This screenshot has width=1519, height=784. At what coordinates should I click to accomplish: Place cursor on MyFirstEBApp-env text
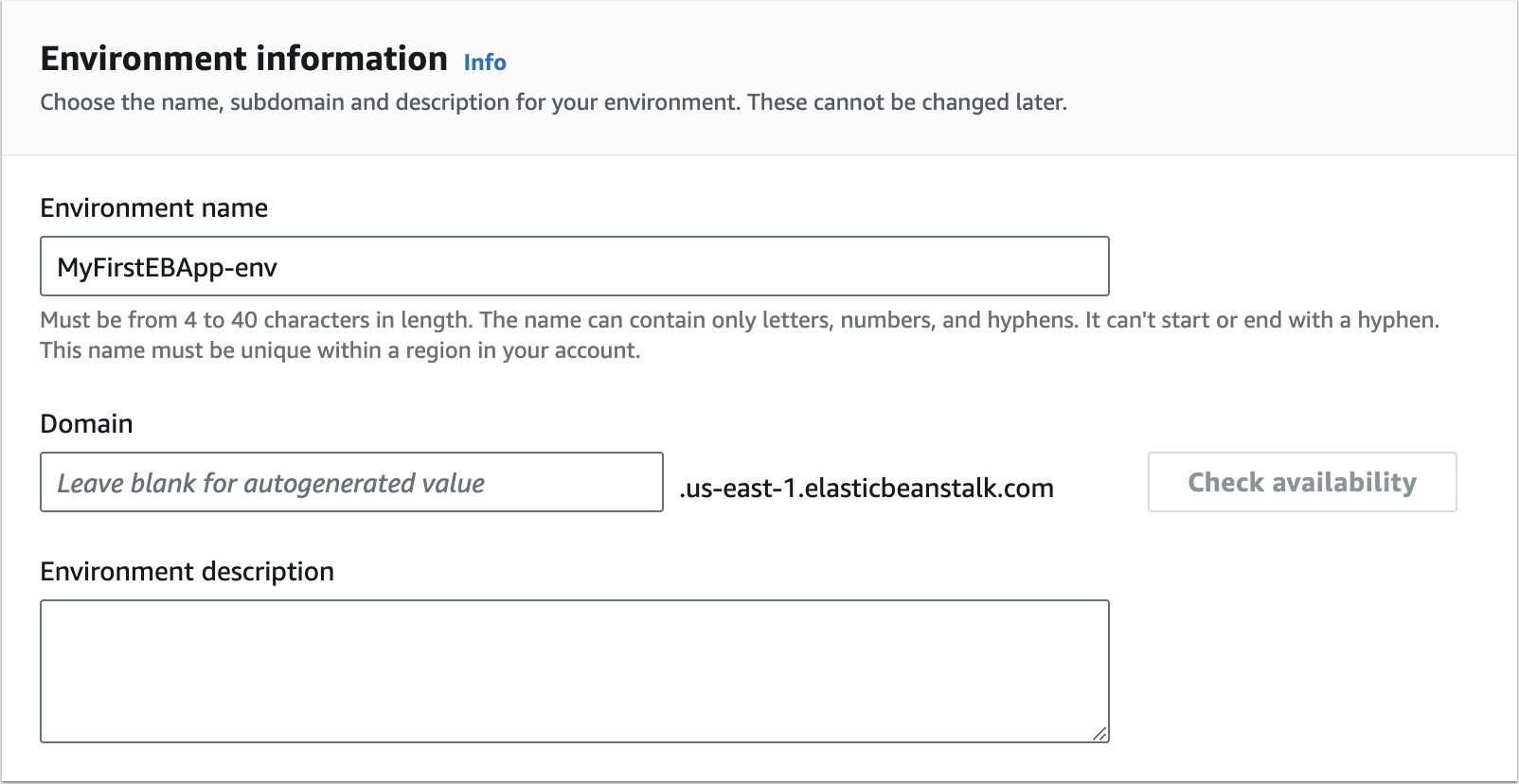[x=167, y=268]
